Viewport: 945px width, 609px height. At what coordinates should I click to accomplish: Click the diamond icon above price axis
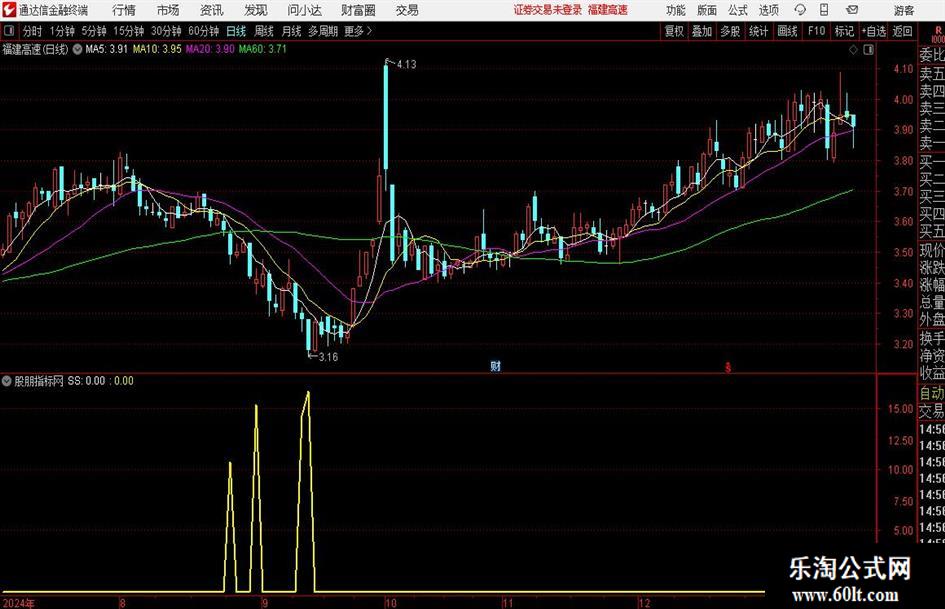coord(853,50)
